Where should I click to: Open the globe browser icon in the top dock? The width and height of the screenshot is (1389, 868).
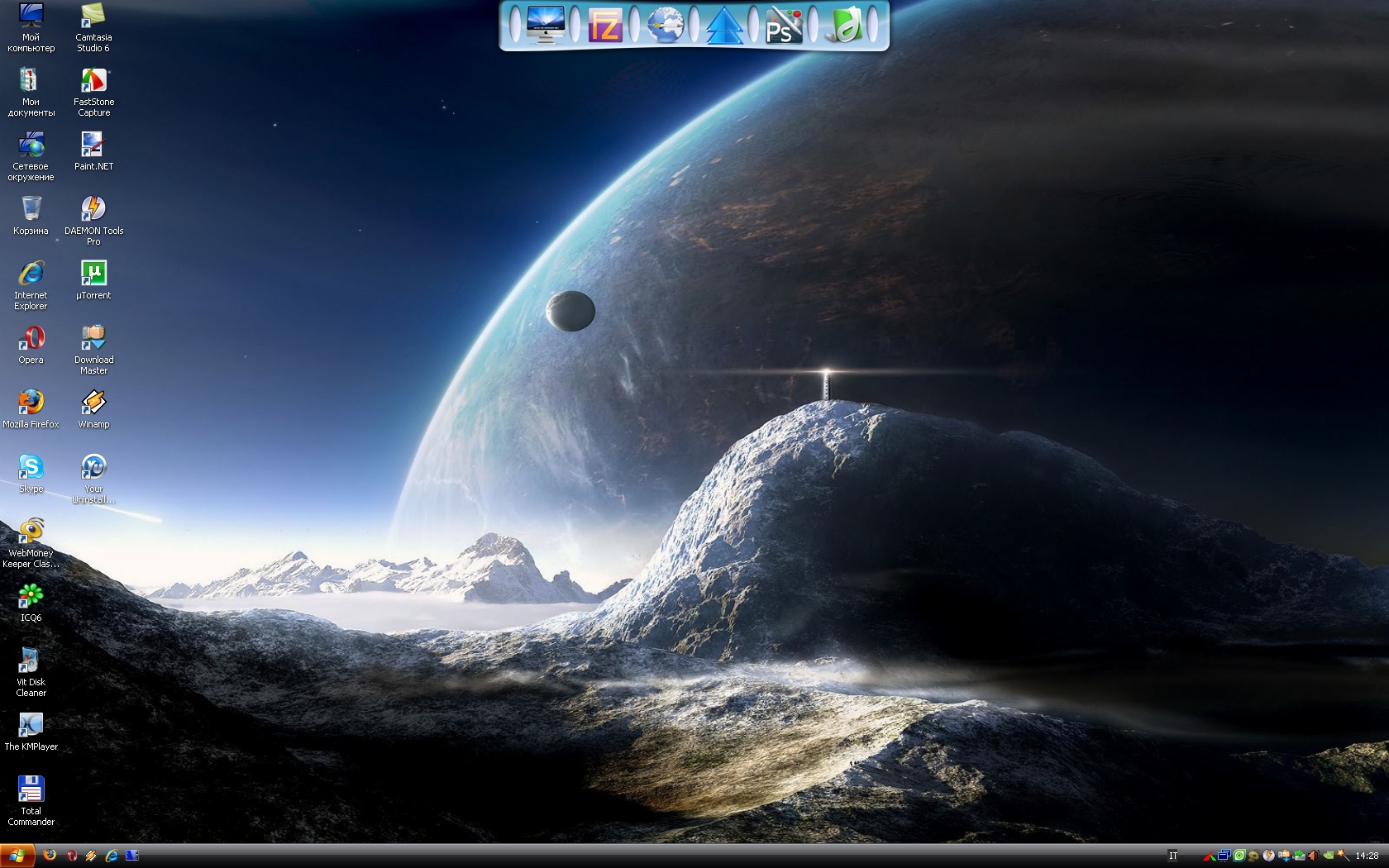(x=665, y=25)
